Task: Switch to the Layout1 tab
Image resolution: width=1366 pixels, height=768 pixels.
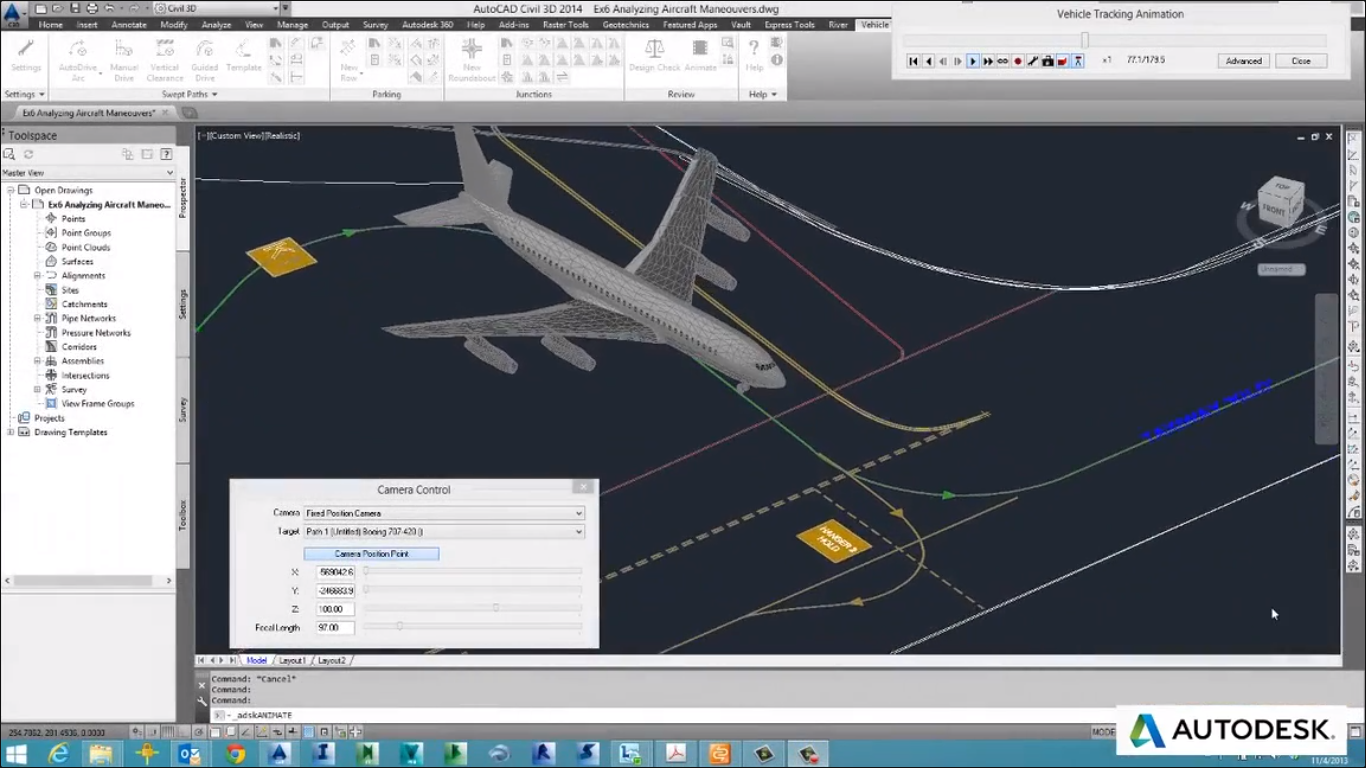Action: 292,660
